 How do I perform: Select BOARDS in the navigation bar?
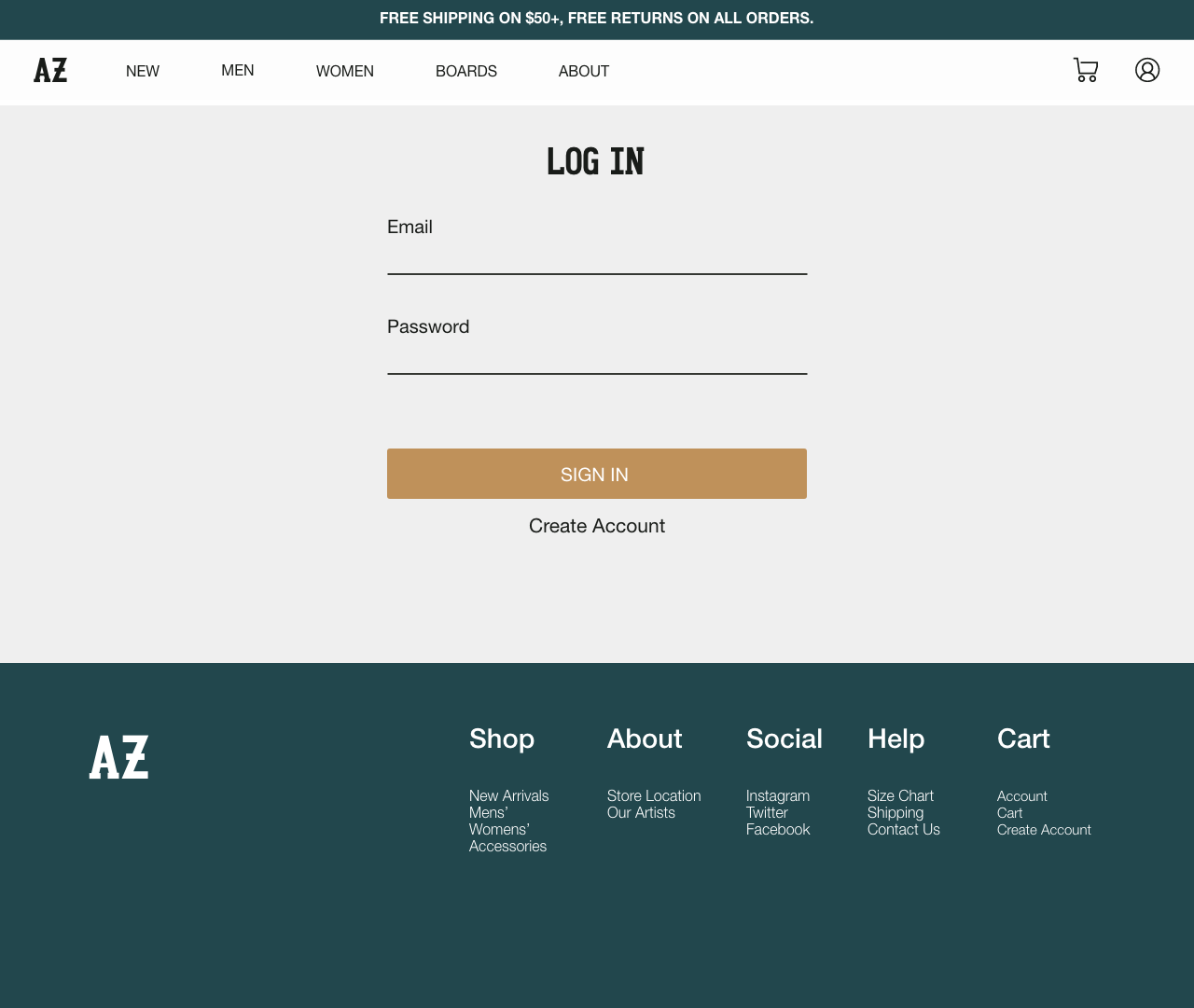466,72
